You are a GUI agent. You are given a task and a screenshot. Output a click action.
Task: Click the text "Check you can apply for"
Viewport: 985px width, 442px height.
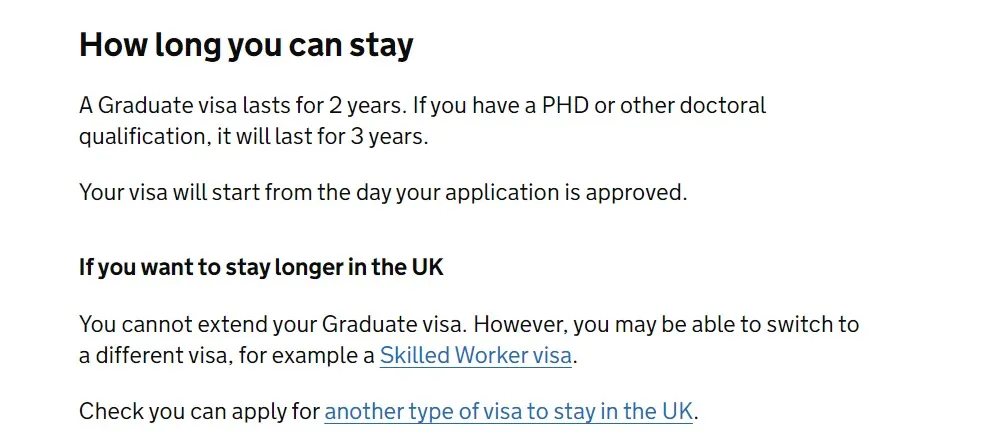(200, 411)
